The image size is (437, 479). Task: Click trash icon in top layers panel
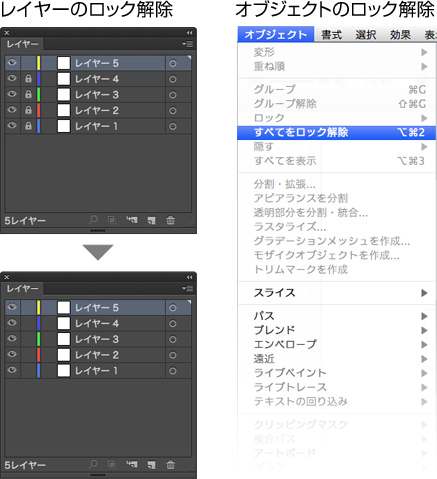170,220
